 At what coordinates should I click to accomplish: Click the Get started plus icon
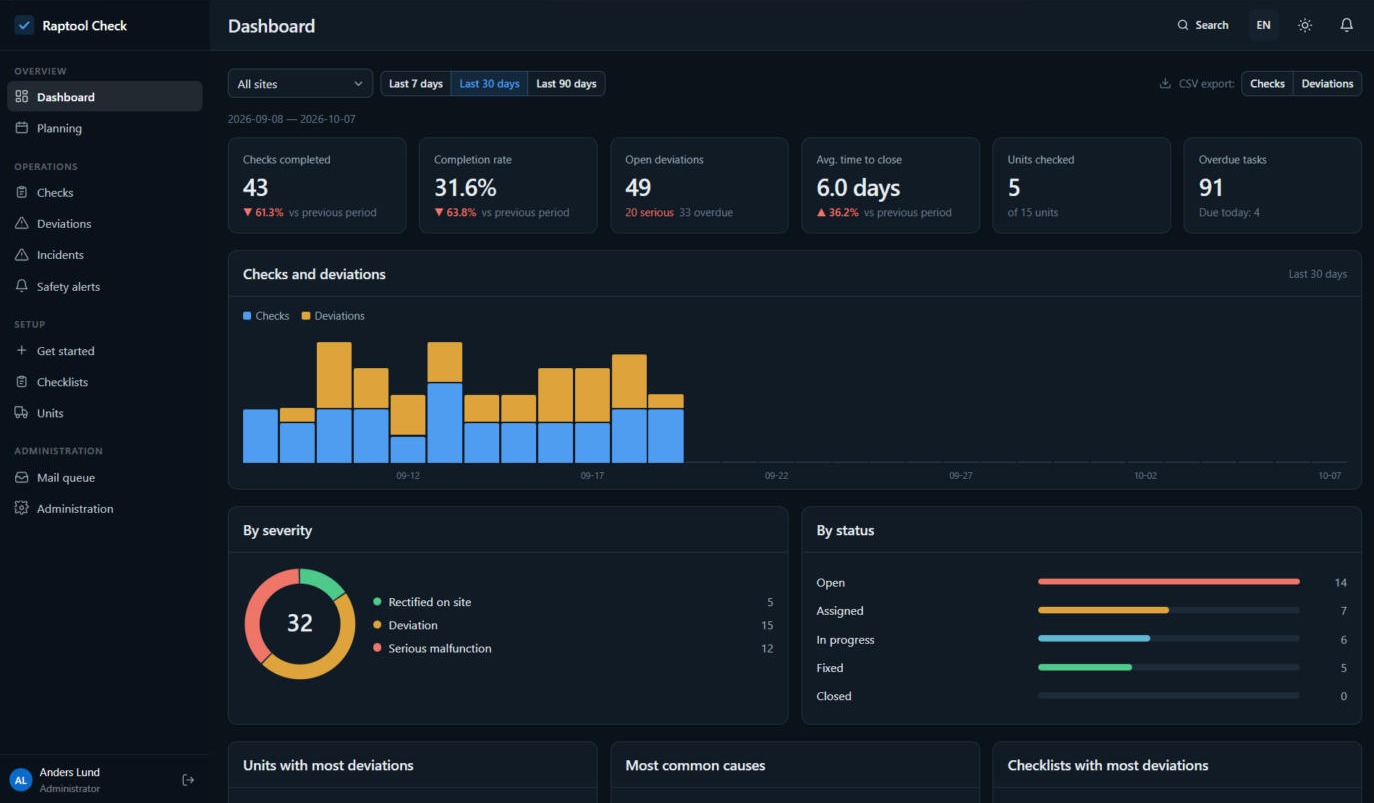pyautogui.click(x=22, y=351)
